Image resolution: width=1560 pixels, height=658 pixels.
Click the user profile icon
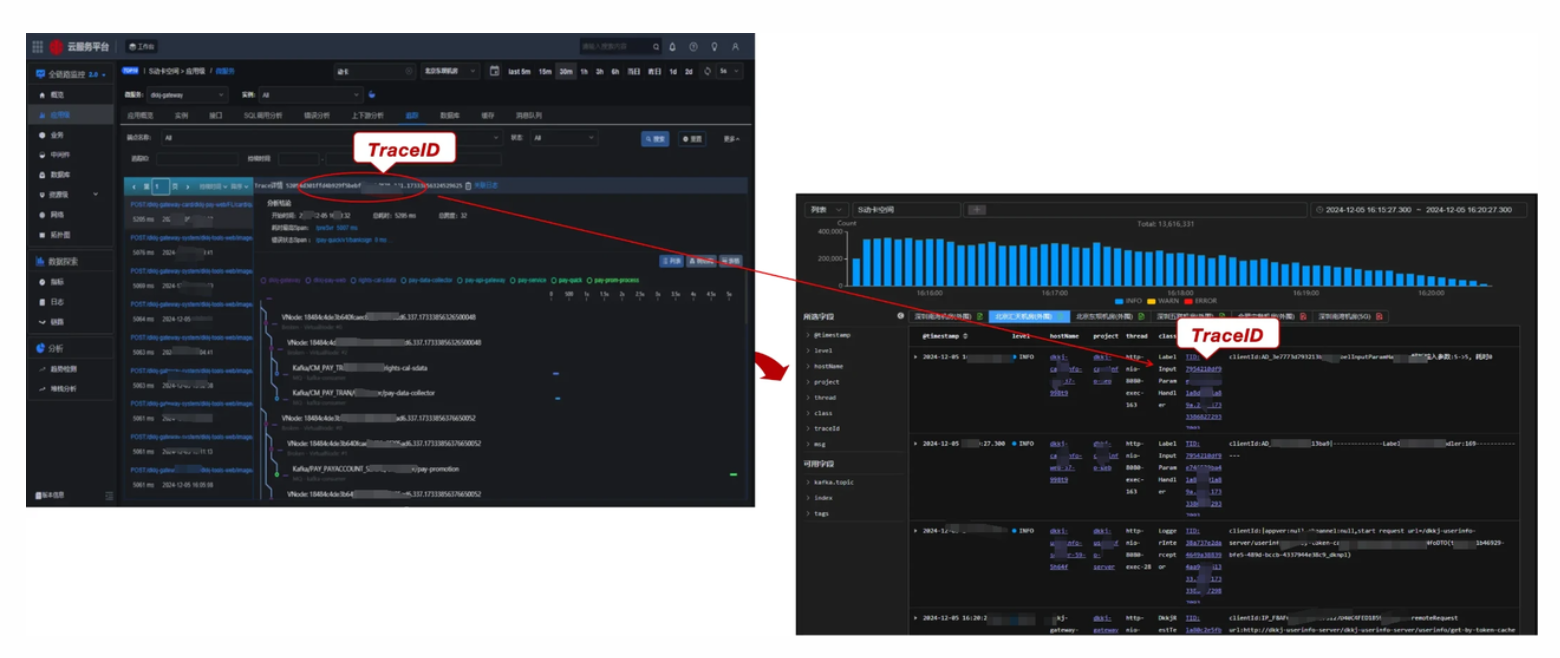(735, 46)
